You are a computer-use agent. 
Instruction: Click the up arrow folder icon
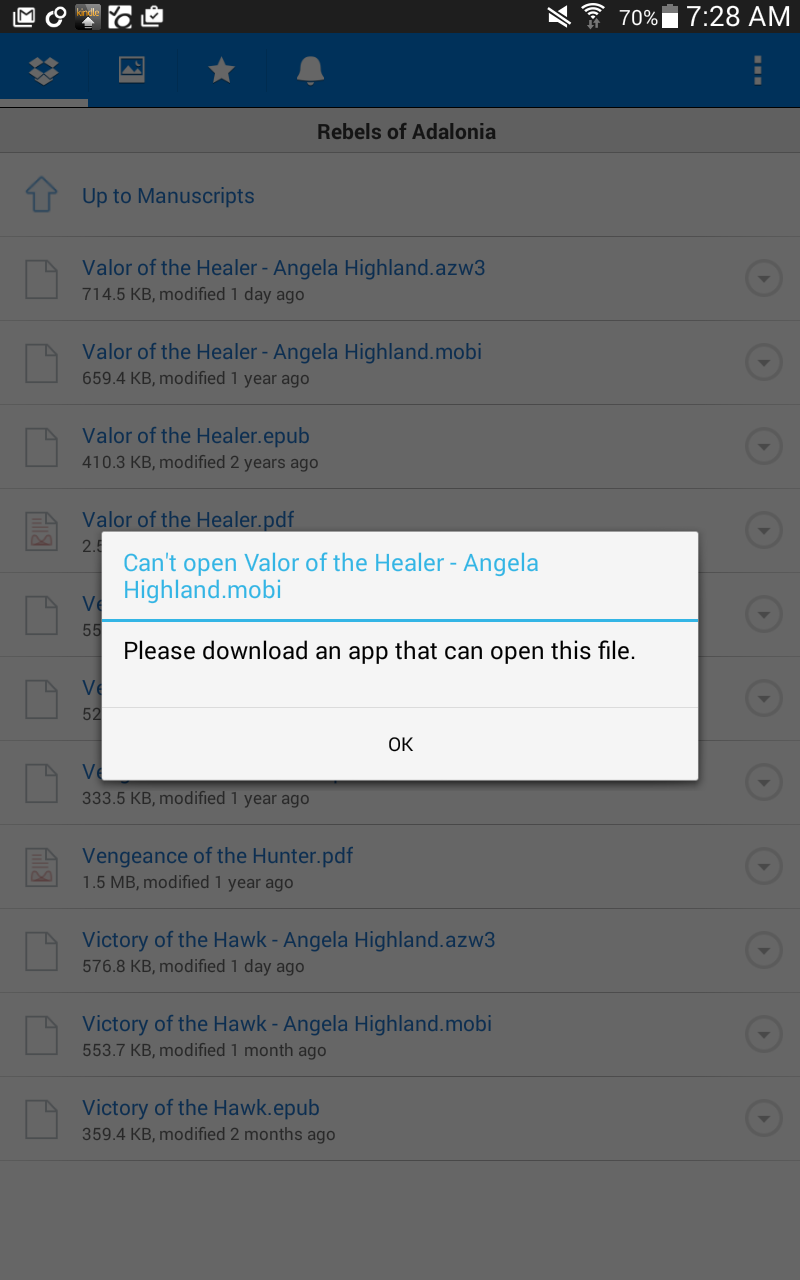tap(40, 195)
